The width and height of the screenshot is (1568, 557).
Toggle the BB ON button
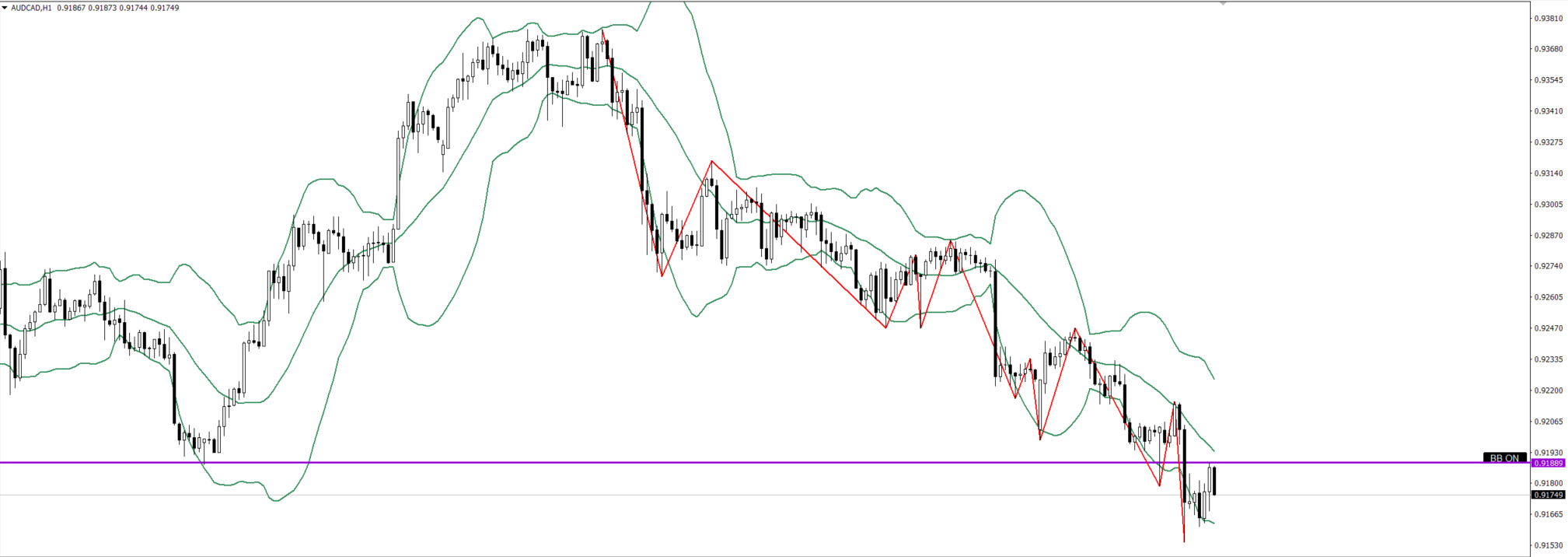click(x=1504, y=457)
